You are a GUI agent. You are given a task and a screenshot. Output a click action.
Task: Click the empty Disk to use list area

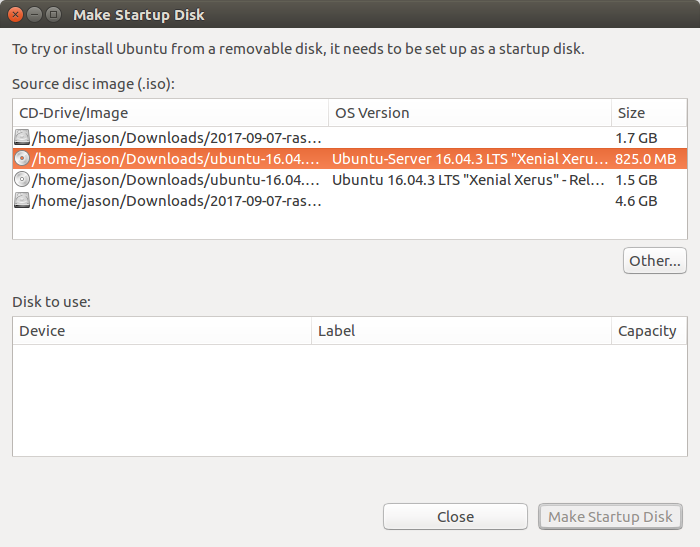pyautogui.click(x=350, y=400)
